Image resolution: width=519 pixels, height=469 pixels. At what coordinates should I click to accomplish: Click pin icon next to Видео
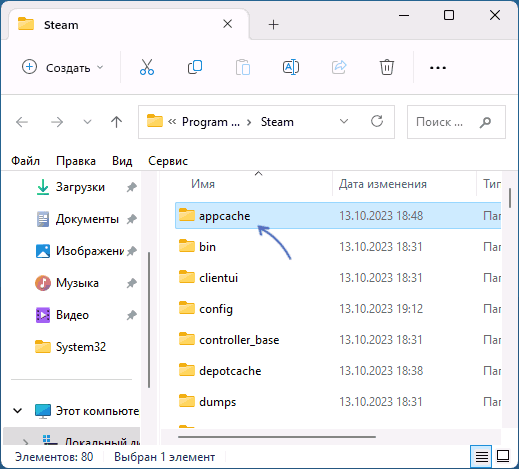pos(132,315)
